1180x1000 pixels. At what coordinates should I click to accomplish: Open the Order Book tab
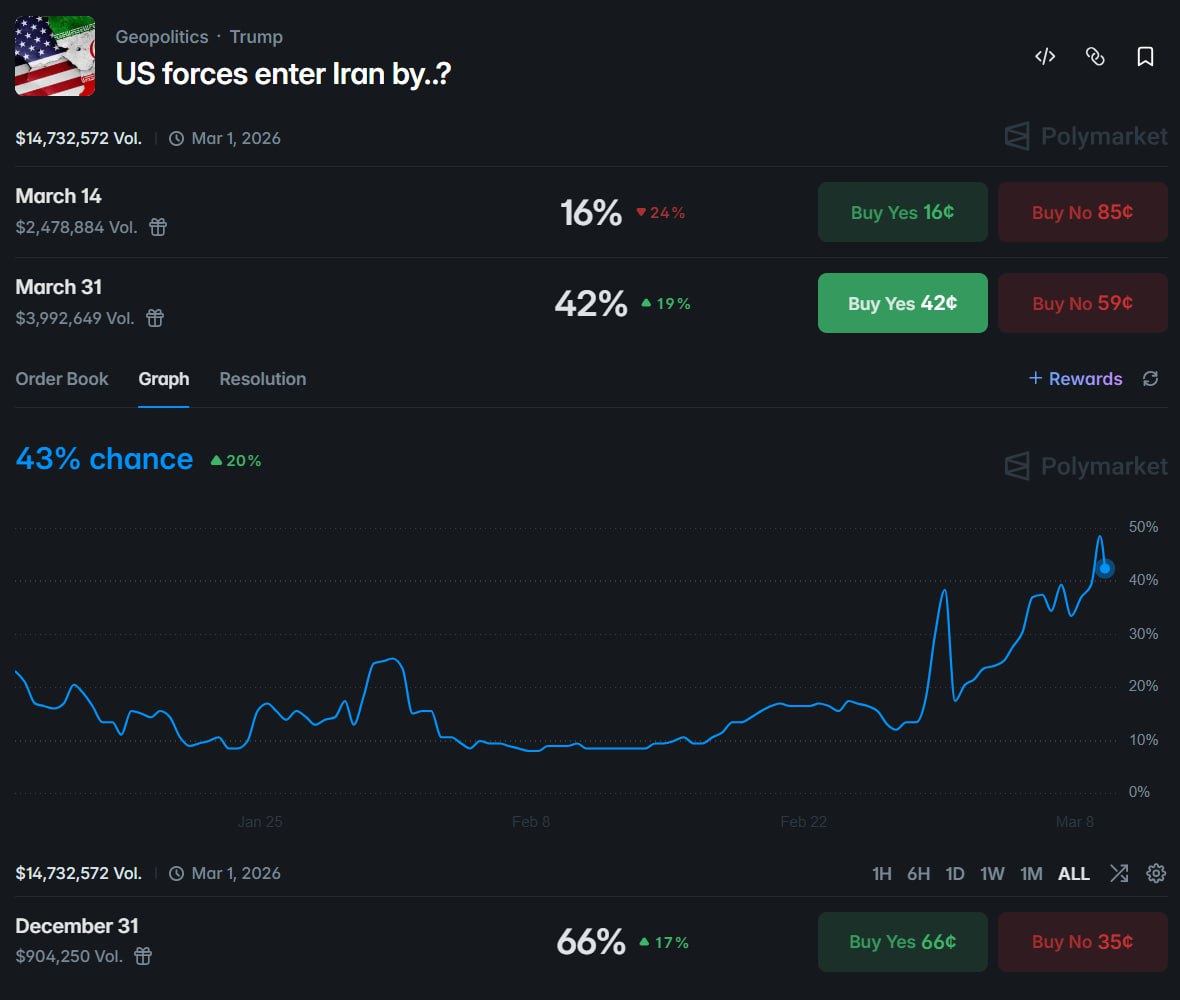coord(62,379)
